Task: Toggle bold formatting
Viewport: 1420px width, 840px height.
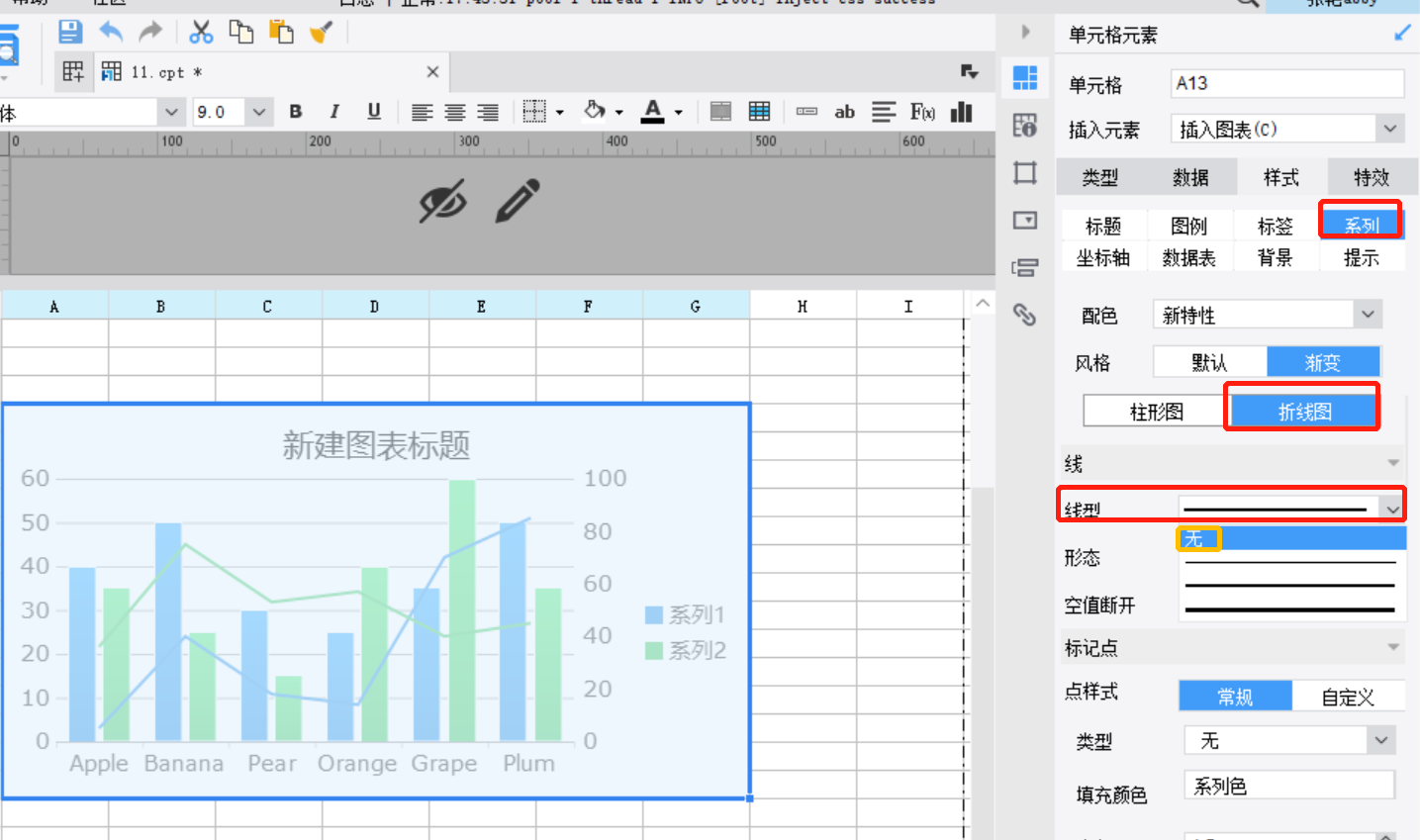Action: 295,112
